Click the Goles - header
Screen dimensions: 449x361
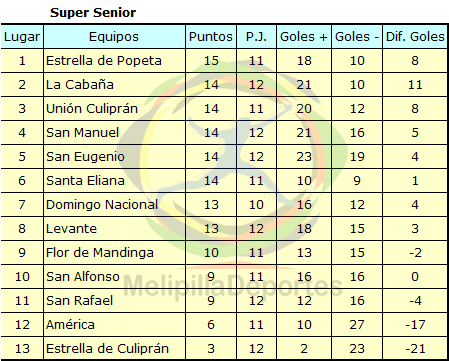point(357,37)
